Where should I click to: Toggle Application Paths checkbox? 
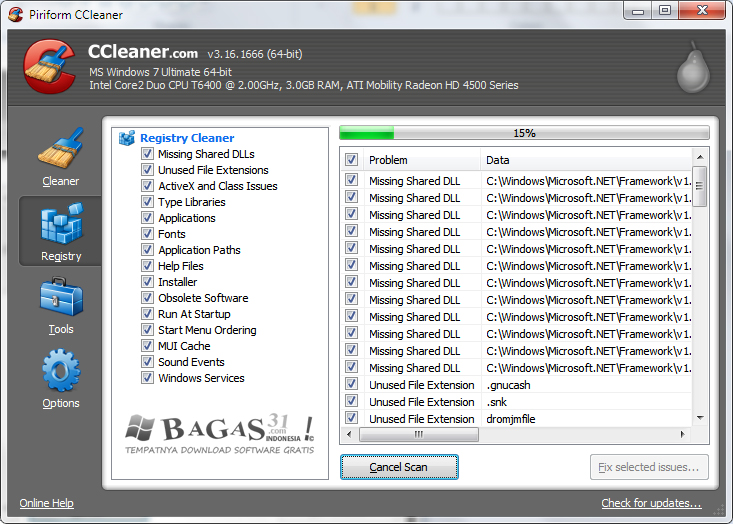pyautogui.click(x=147, y=250)
